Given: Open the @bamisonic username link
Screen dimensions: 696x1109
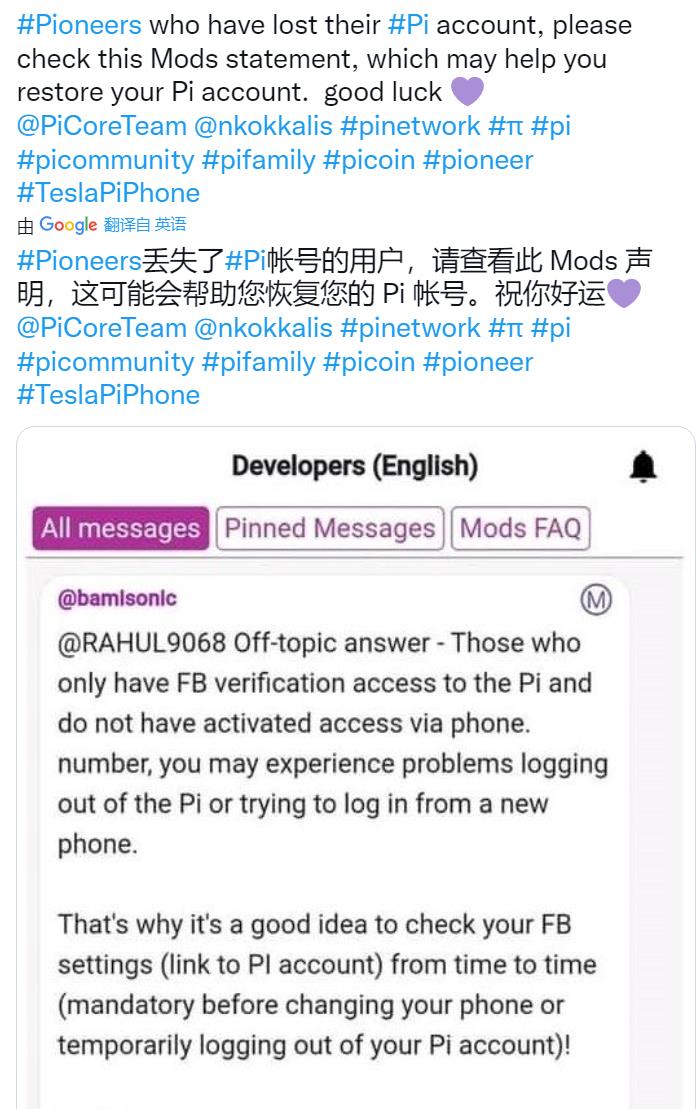Looking at the screenshot, I should [117, 598].
